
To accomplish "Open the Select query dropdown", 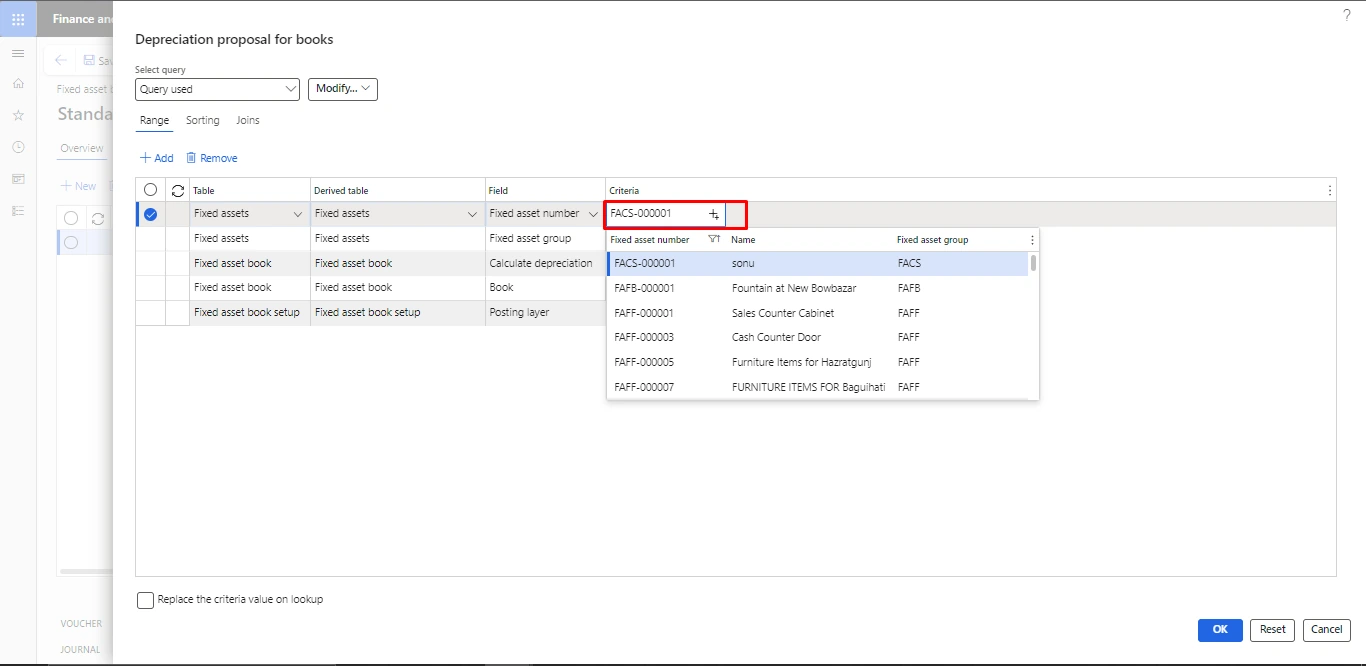I will 217,89.
